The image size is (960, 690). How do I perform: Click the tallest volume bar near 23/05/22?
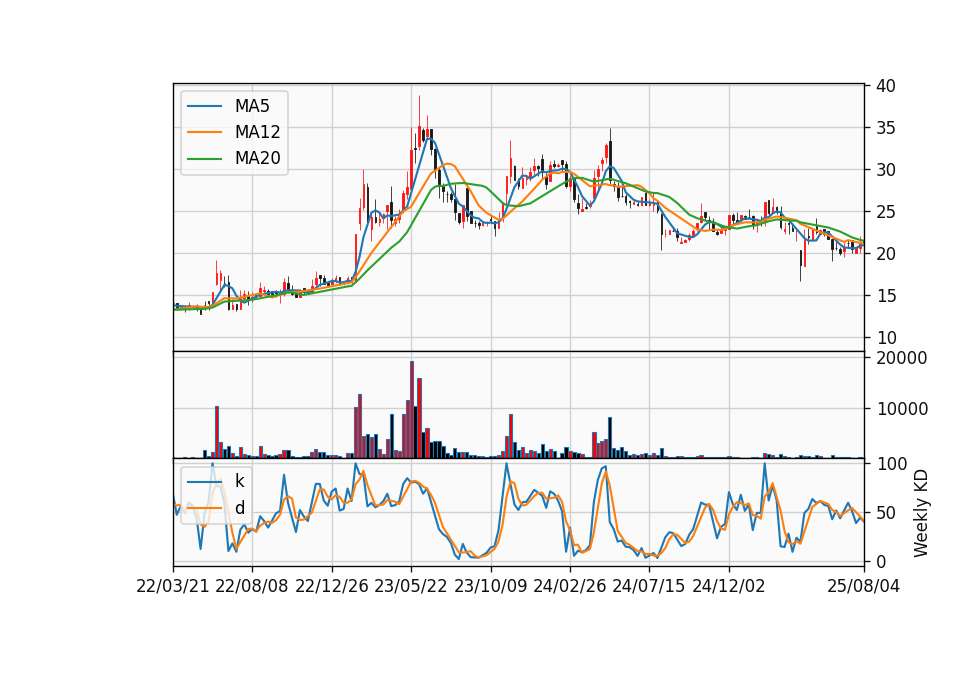[x=412, y=410]
